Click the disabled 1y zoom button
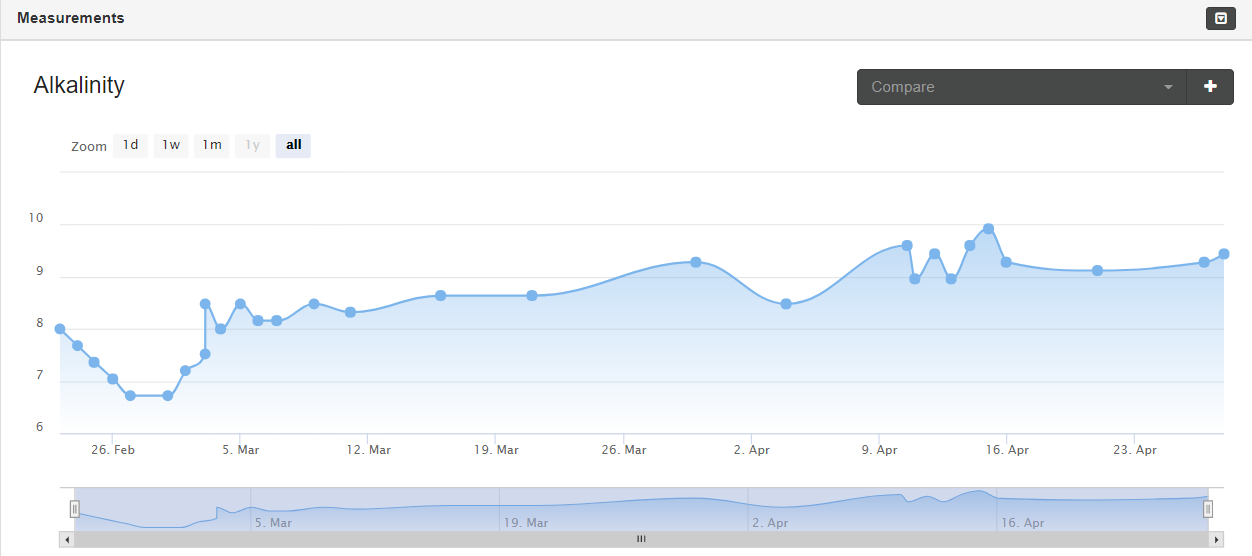1252x556 pixels. coord(253,145)
